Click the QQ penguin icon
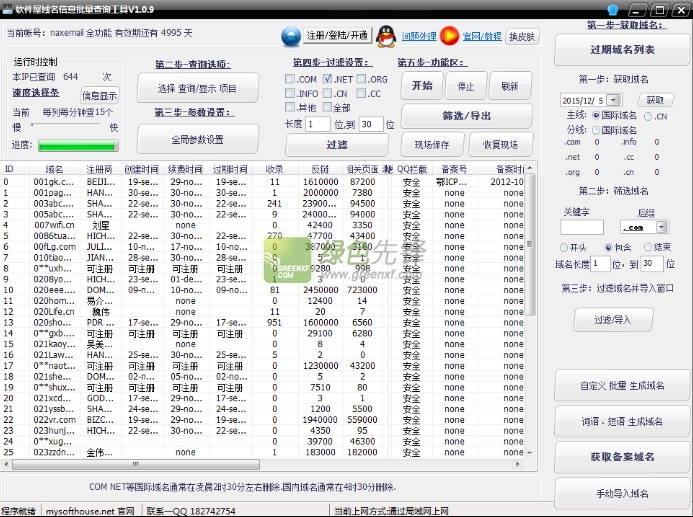Image resolution: width=693 pixels, height=517 pixels. pyautogui.click(x=386, y=36)
